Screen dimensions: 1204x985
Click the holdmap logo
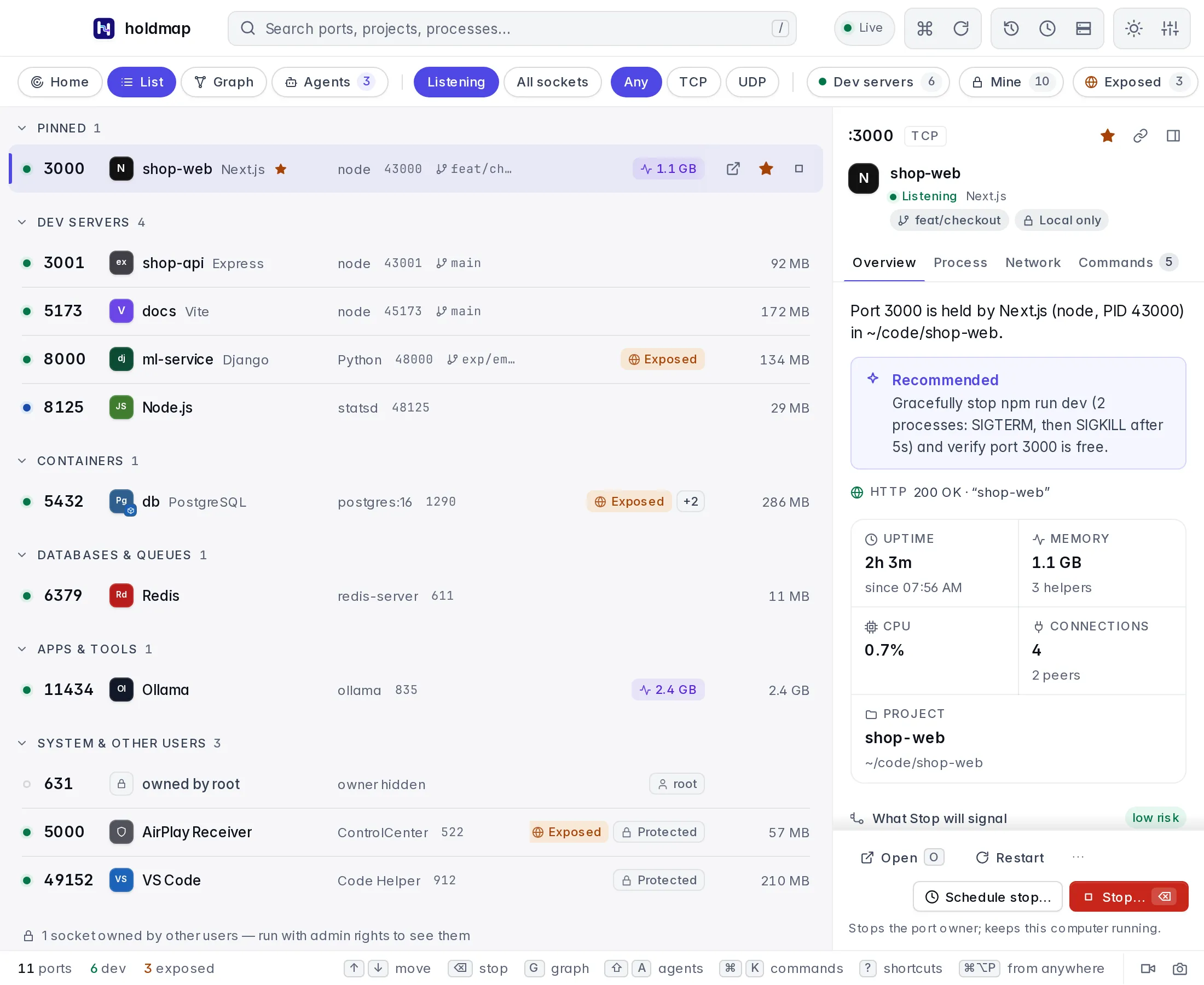point(142,28)
